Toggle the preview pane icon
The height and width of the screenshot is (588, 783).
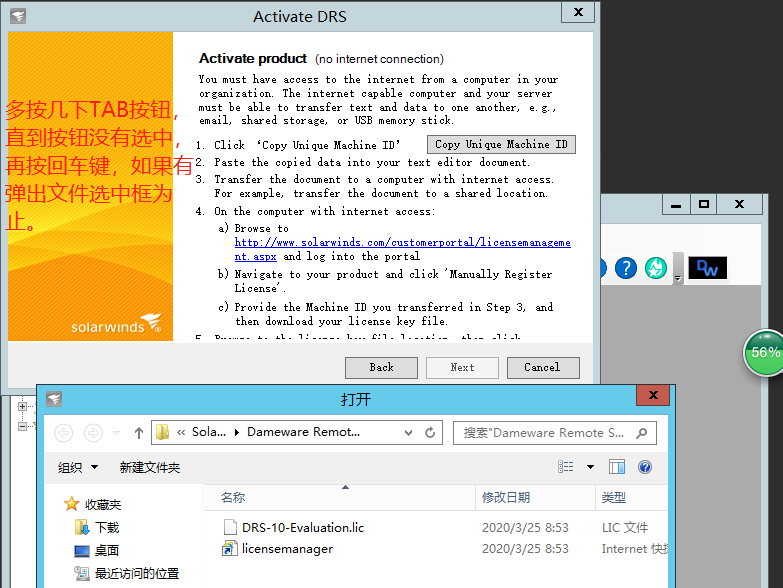point(617,467)
